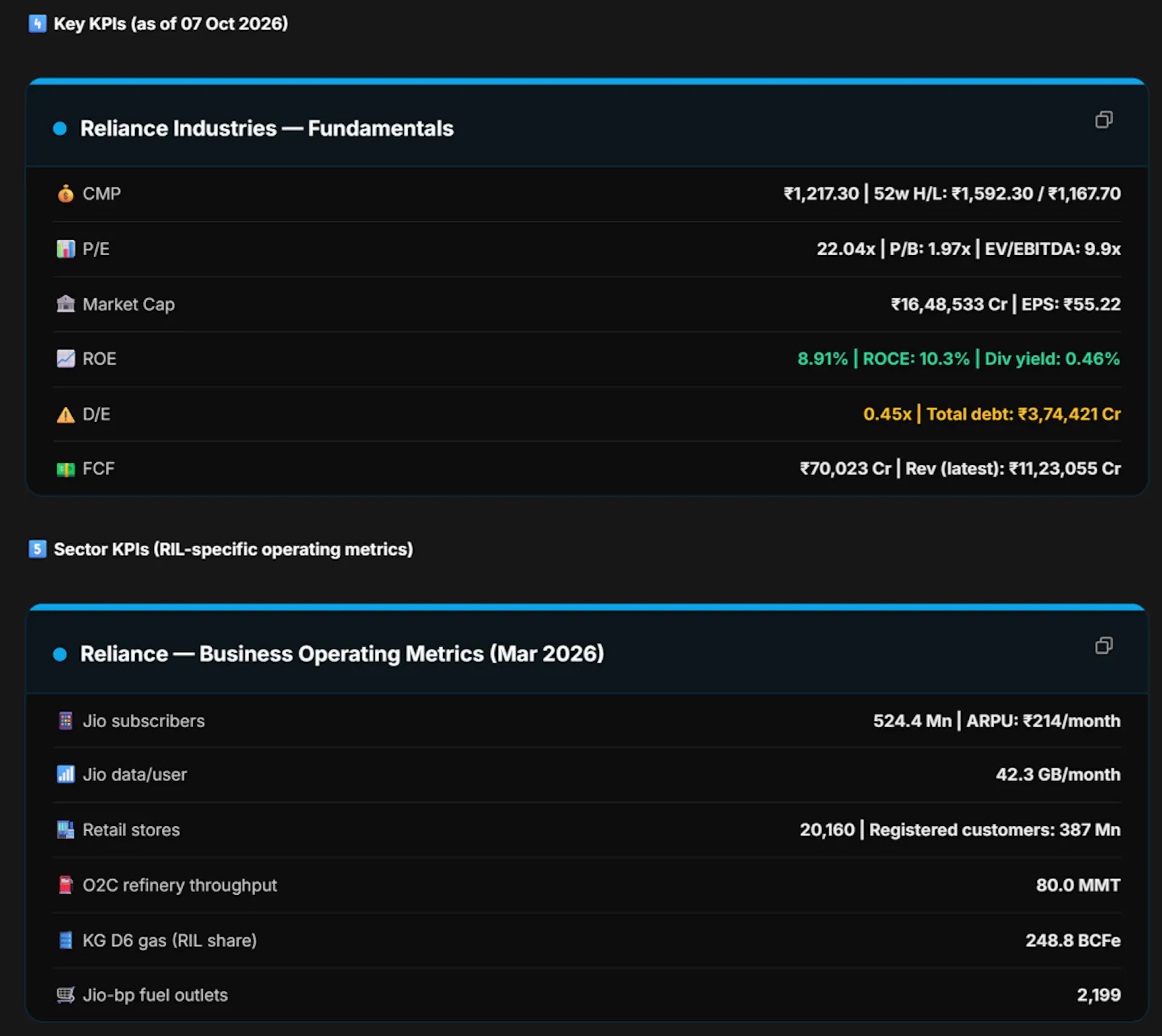Viewport: 1162px width, 1036px height.
Task: Click the 'Market Cap' row label
Action: 129,304
